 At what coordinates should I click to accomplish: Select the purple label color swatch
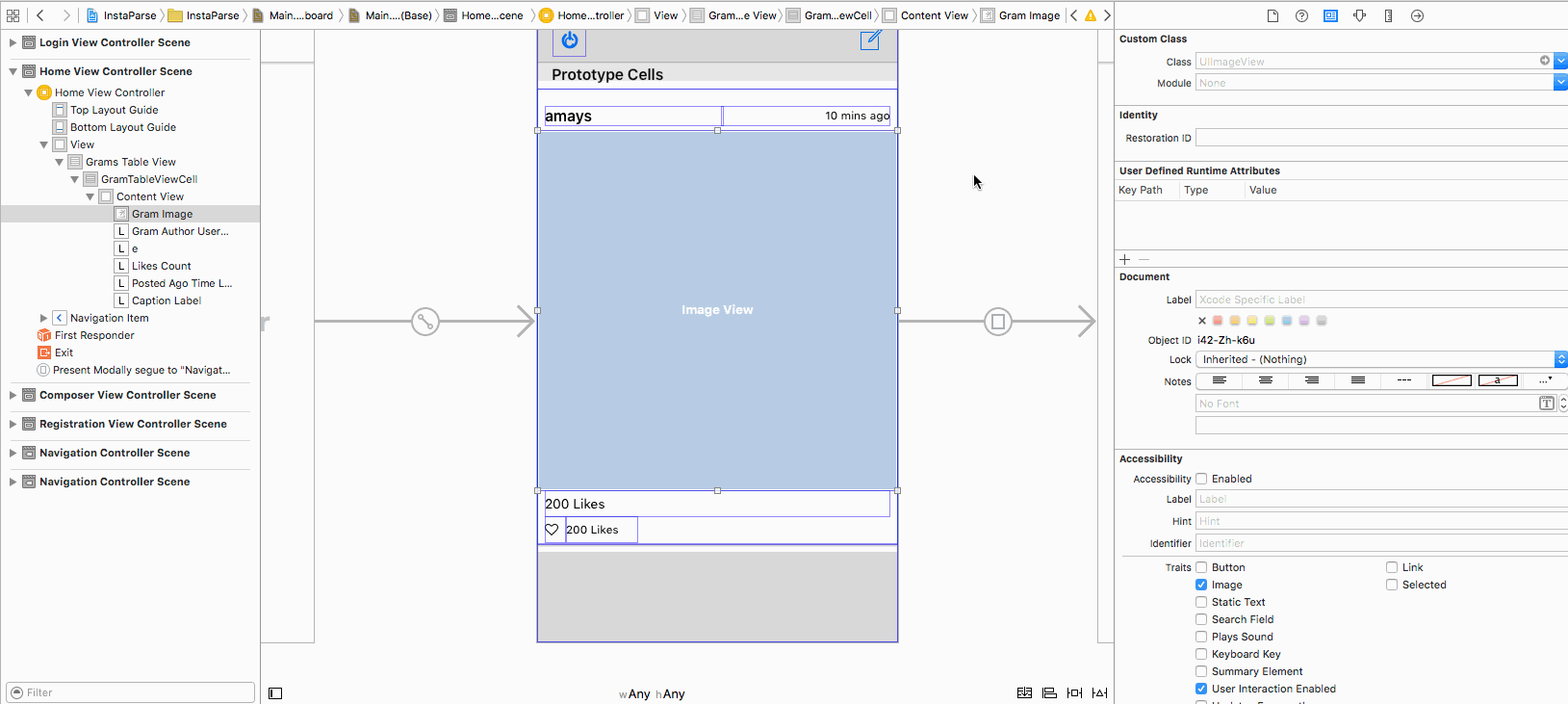click(x=1304, y=321)
